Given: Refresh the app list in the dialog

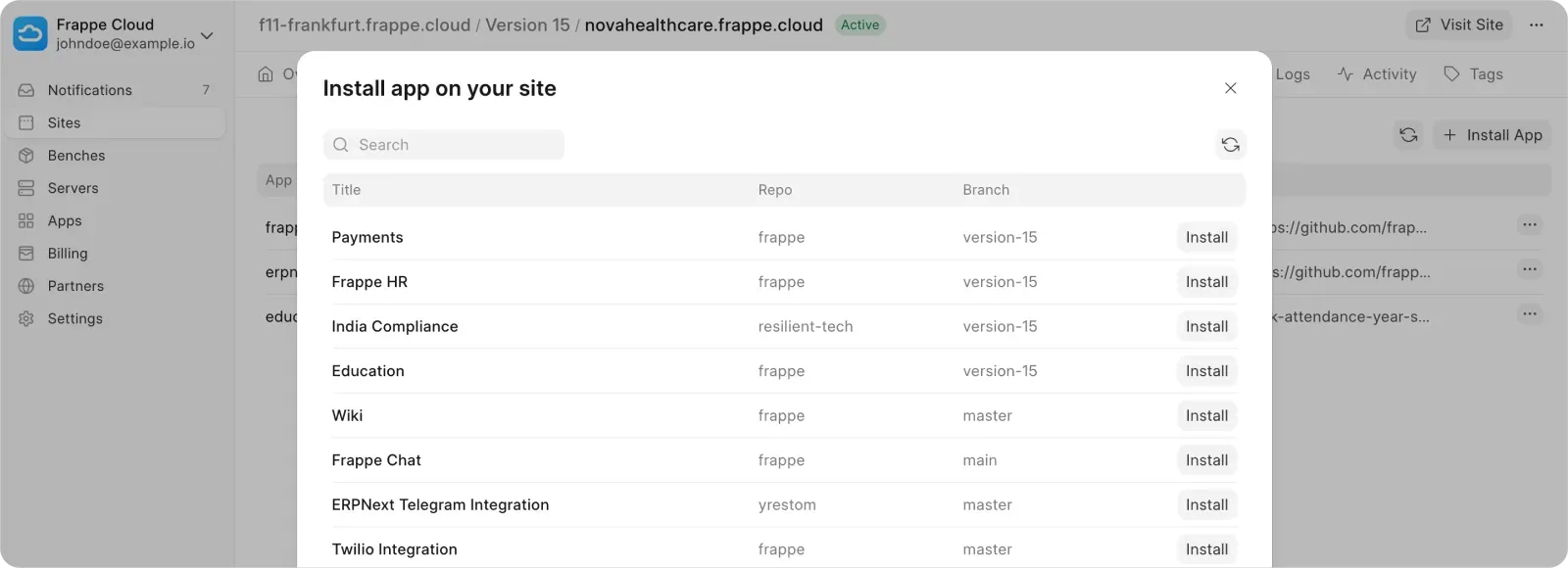Looking at the screenshot, I should 1231,145.
